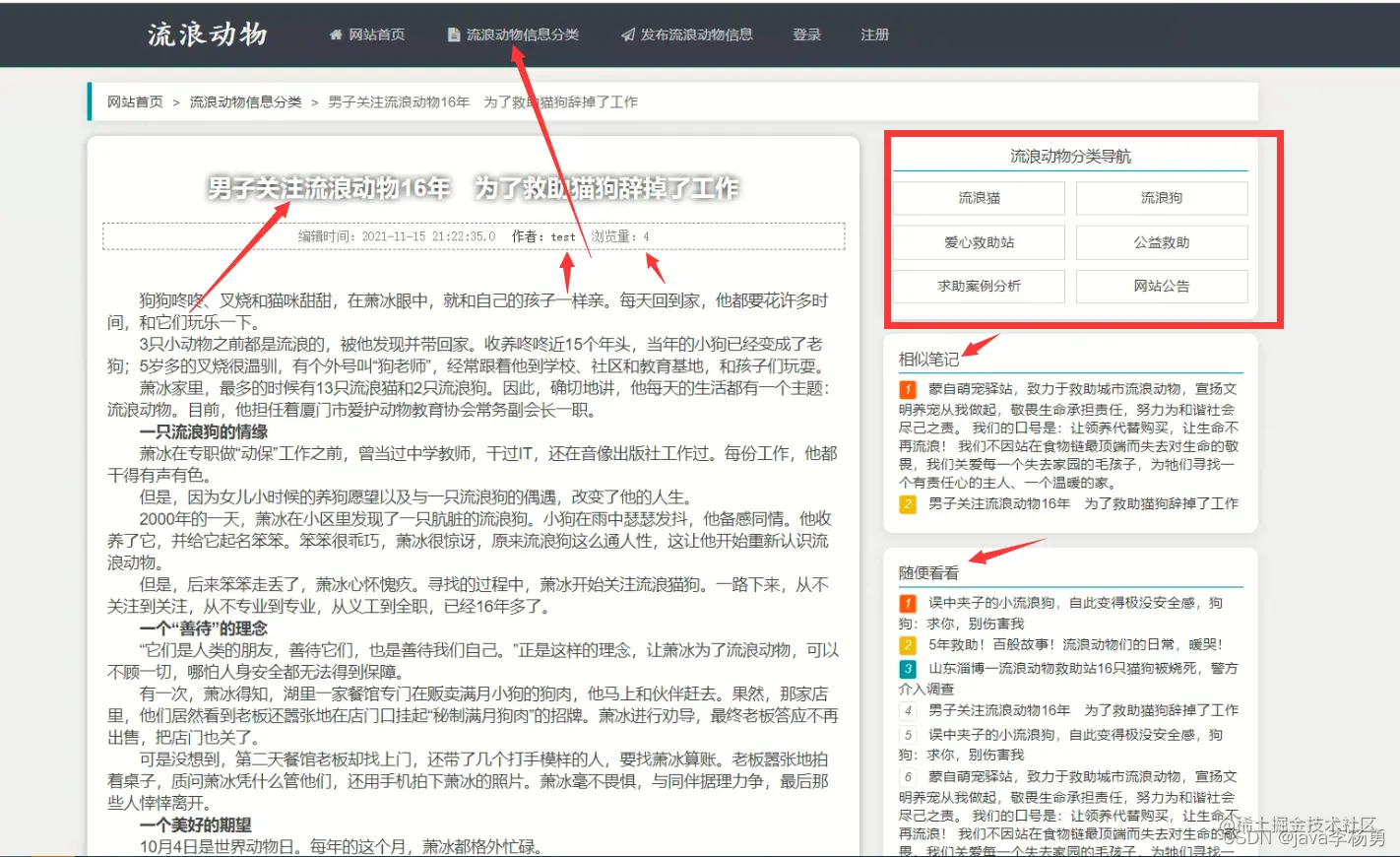The width and height of the screenshot is (1400, 857).
Task: Click yellow rank badge 2 in 相似笔记
Action: (908, 503)
